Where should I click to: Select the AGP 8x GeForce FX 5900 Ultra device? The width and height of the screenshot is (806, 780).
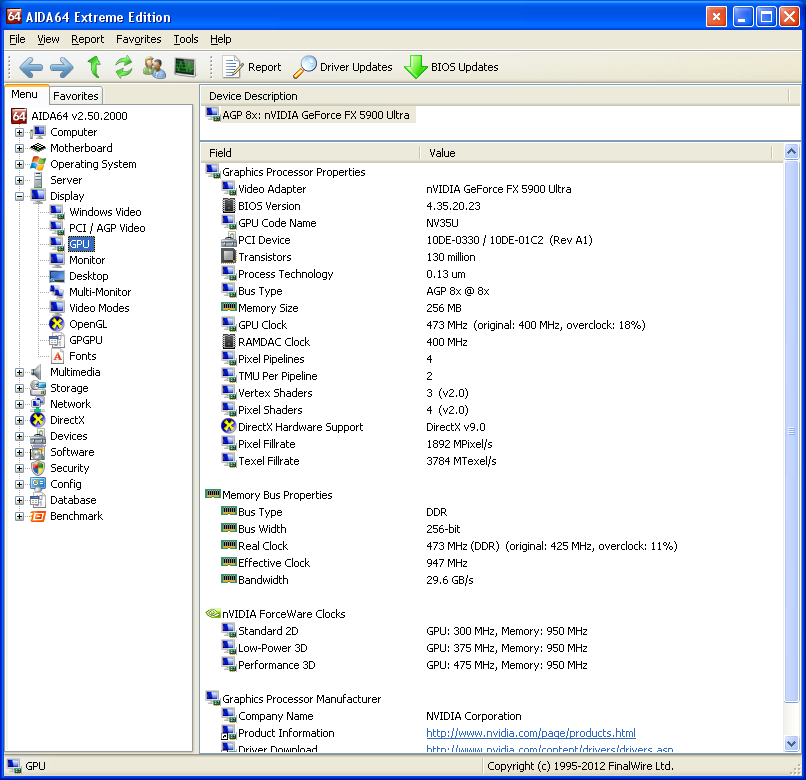coord(310,115)
